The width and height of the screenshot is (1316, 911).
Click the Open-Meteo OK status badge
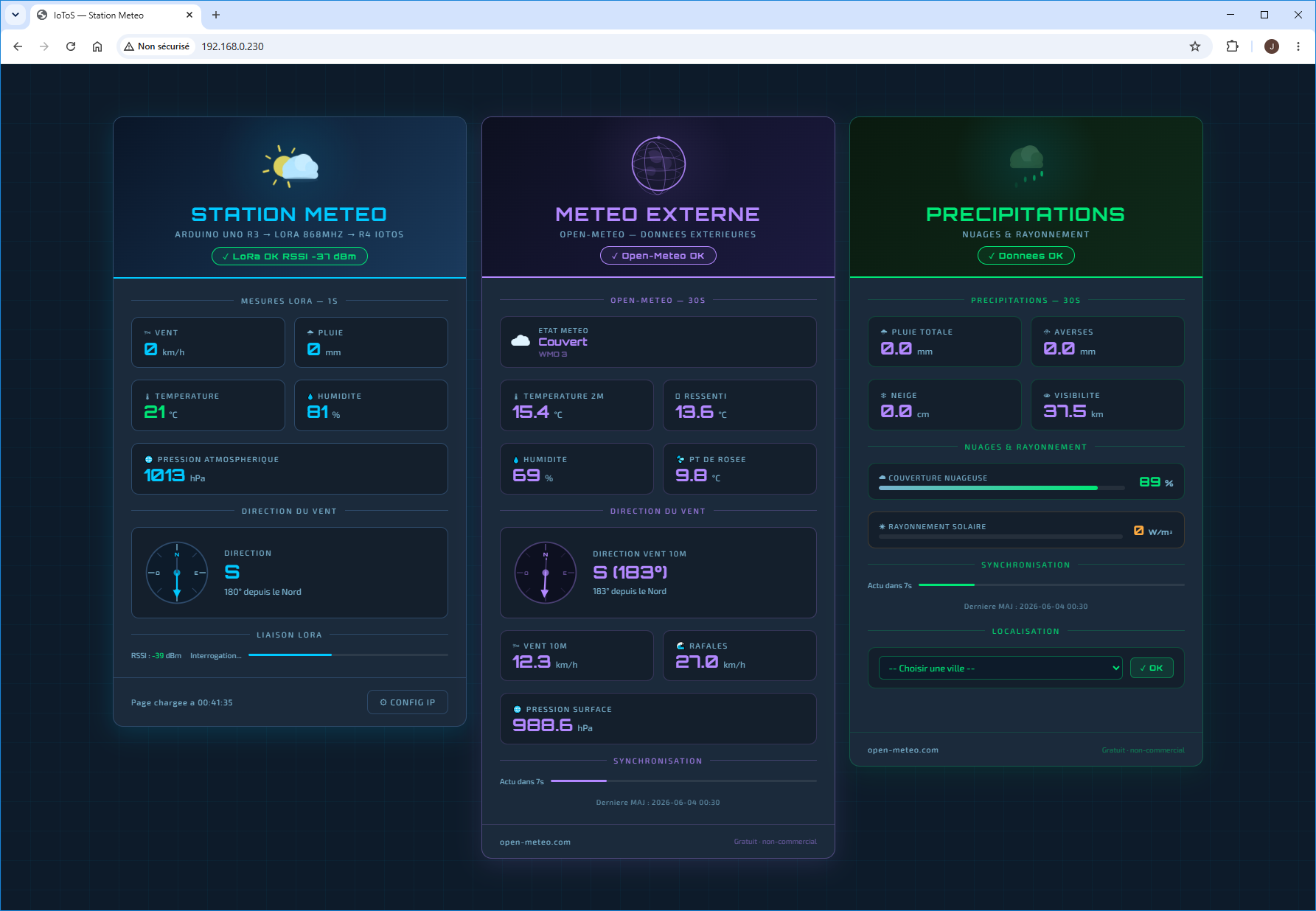(x=658, y=256)
